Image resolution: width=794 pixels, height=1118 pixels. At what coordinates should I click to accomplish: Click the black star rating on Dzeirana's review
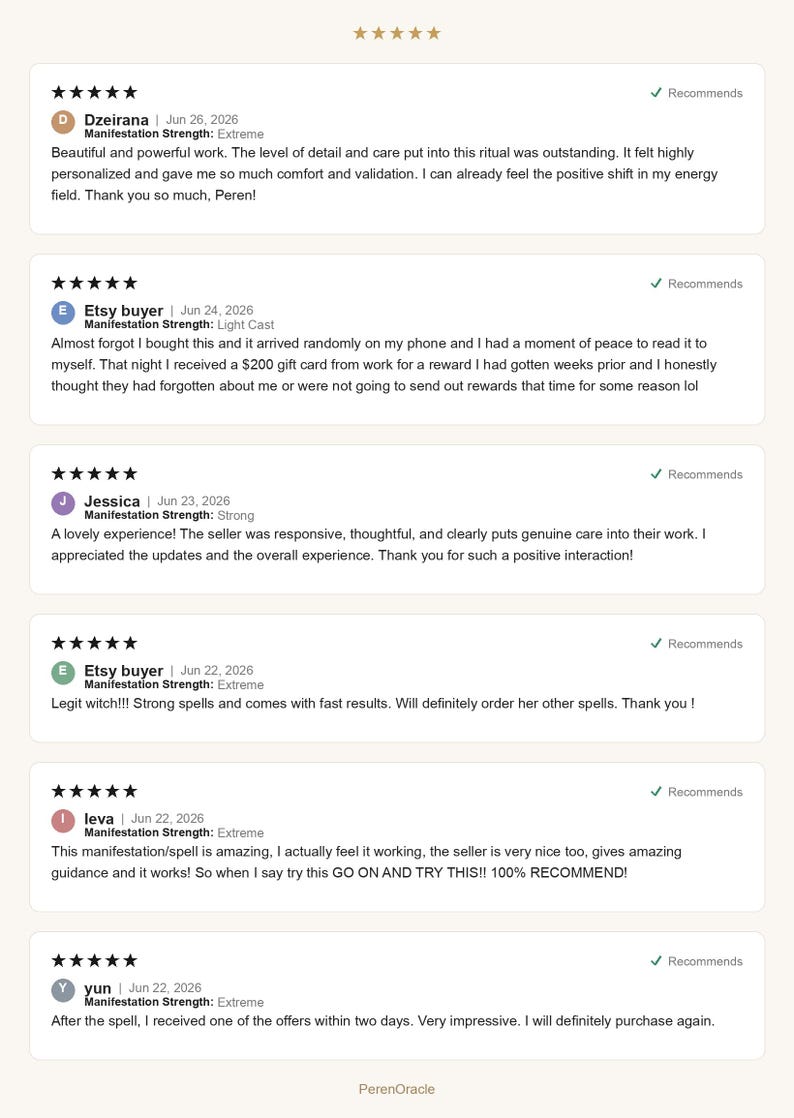[94, 92]
